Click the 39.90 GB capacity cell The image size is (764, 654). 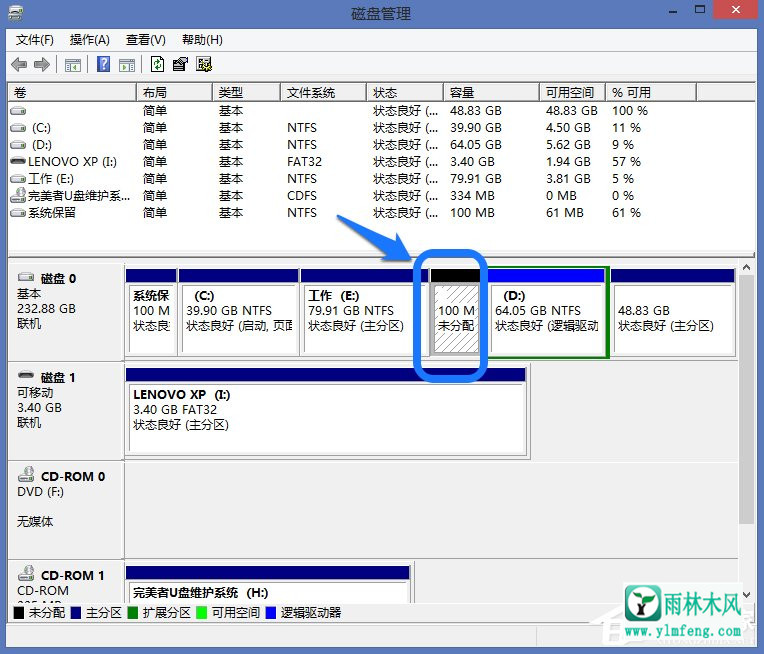tap(476, 128)
